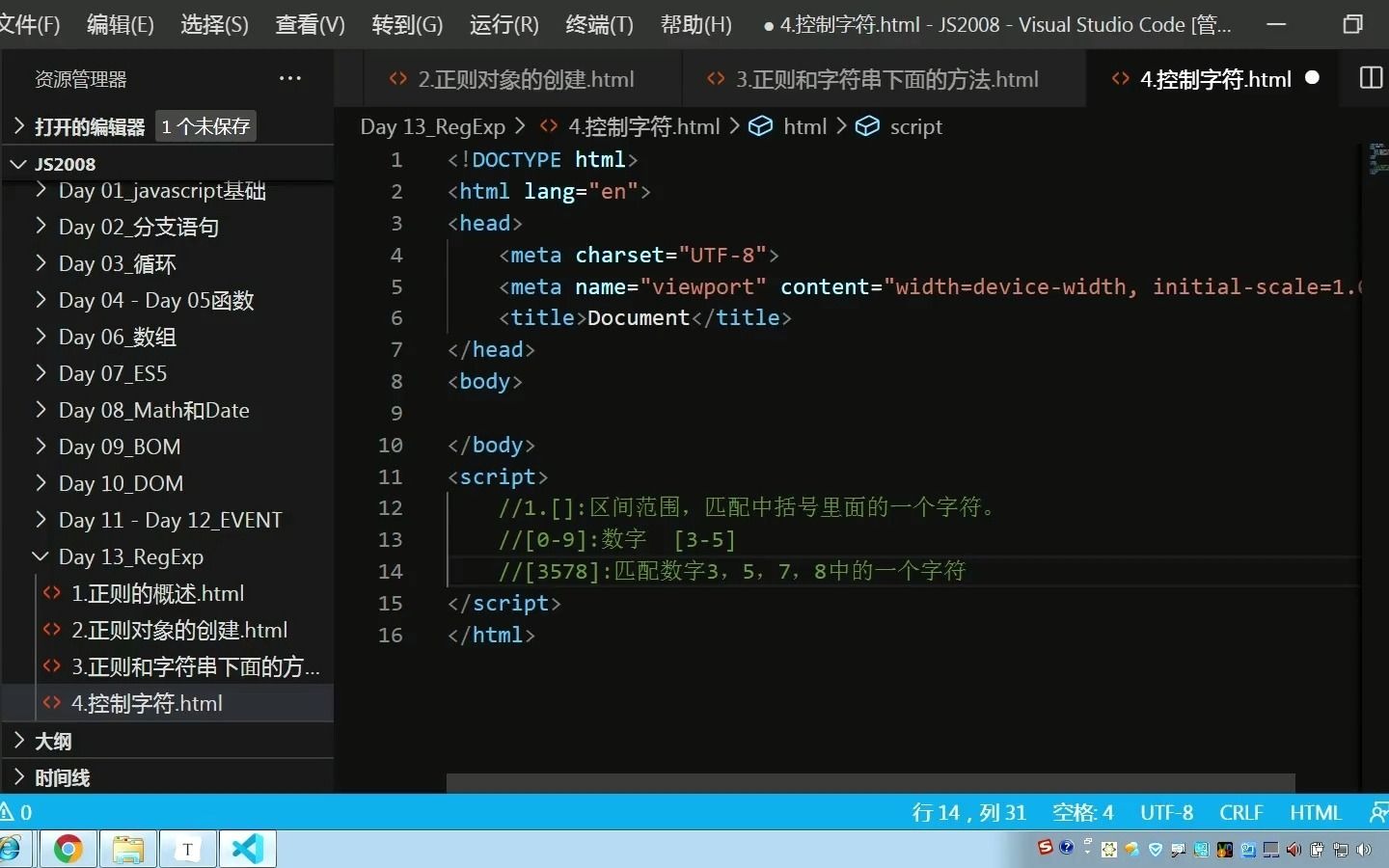Open the feedback icon in status bar
The width and height of the screenshot is (1389, 868).
[x=1379, y=813]
